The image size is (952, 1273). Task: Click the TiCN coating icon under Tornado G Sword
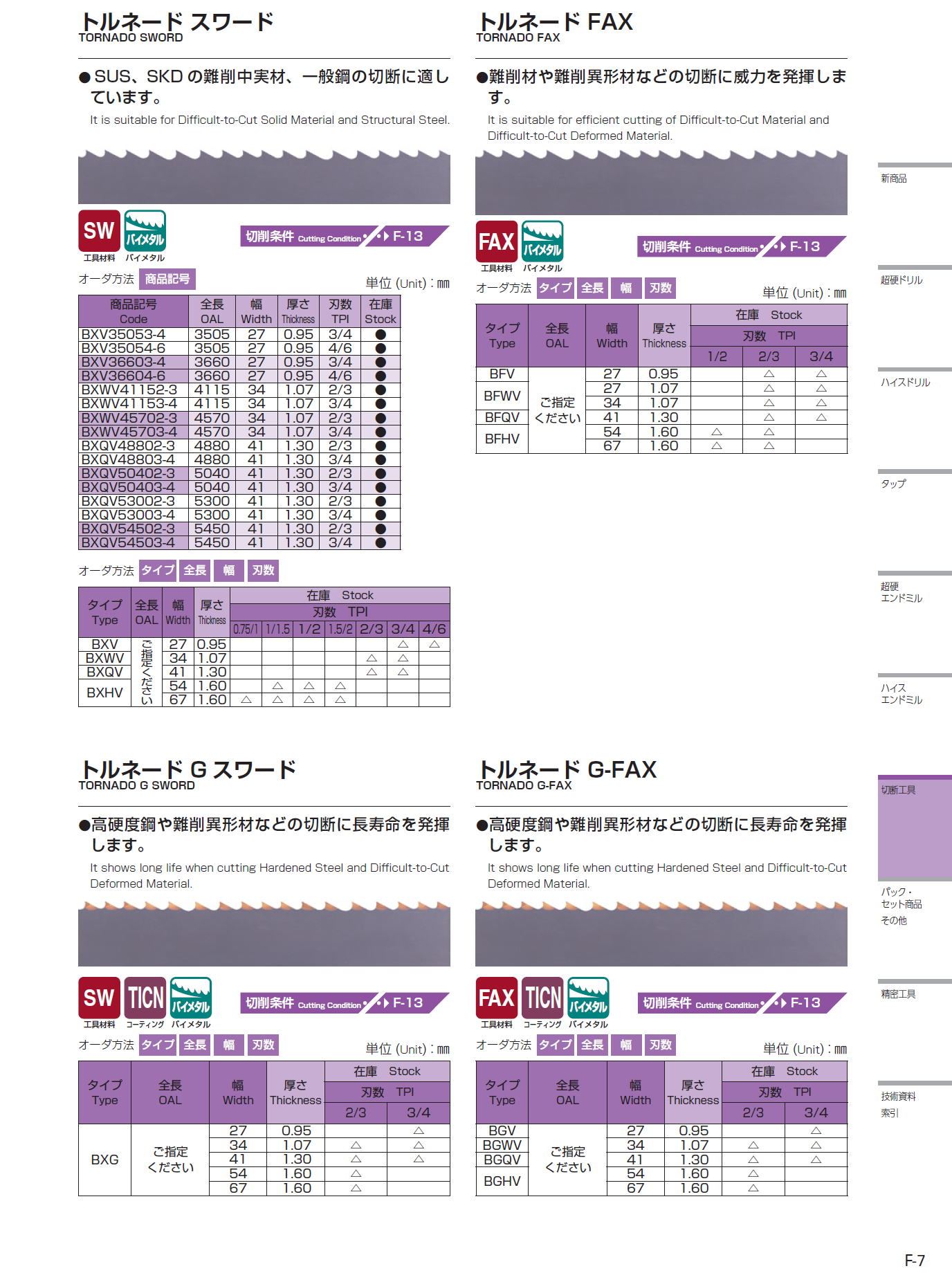click(x=145, y=998)
